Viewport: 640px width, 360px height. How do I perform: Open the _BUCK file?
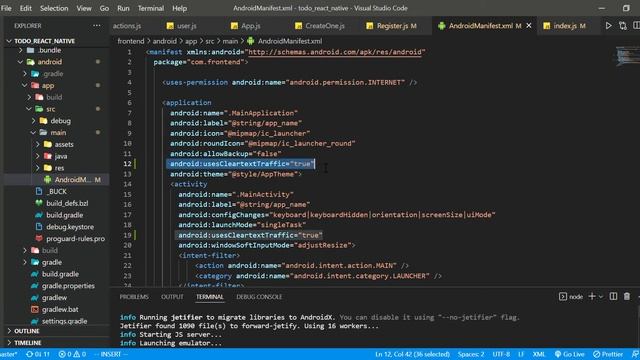(x=56, y=191)
